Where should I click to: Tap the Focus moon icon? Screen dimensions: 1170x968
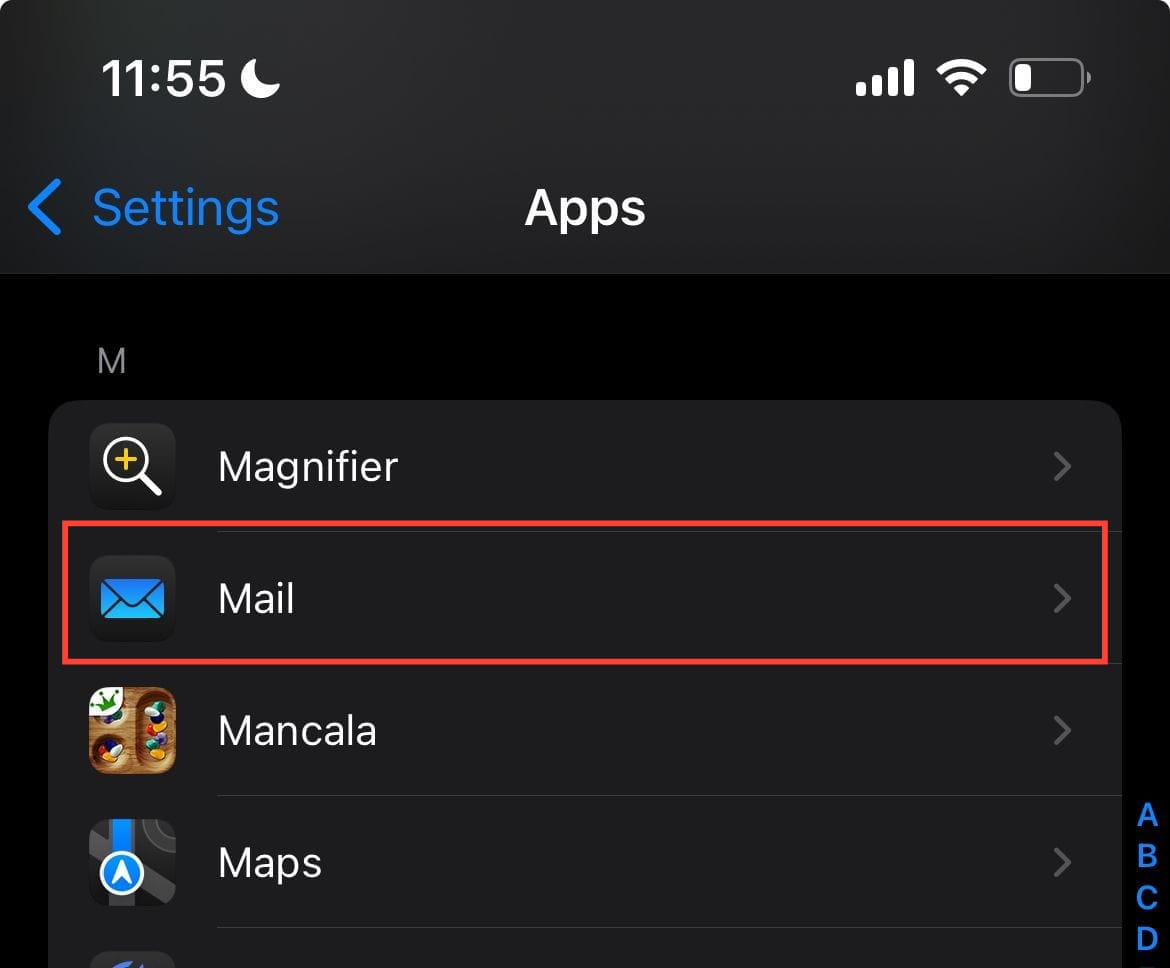[x=261, y=77]
